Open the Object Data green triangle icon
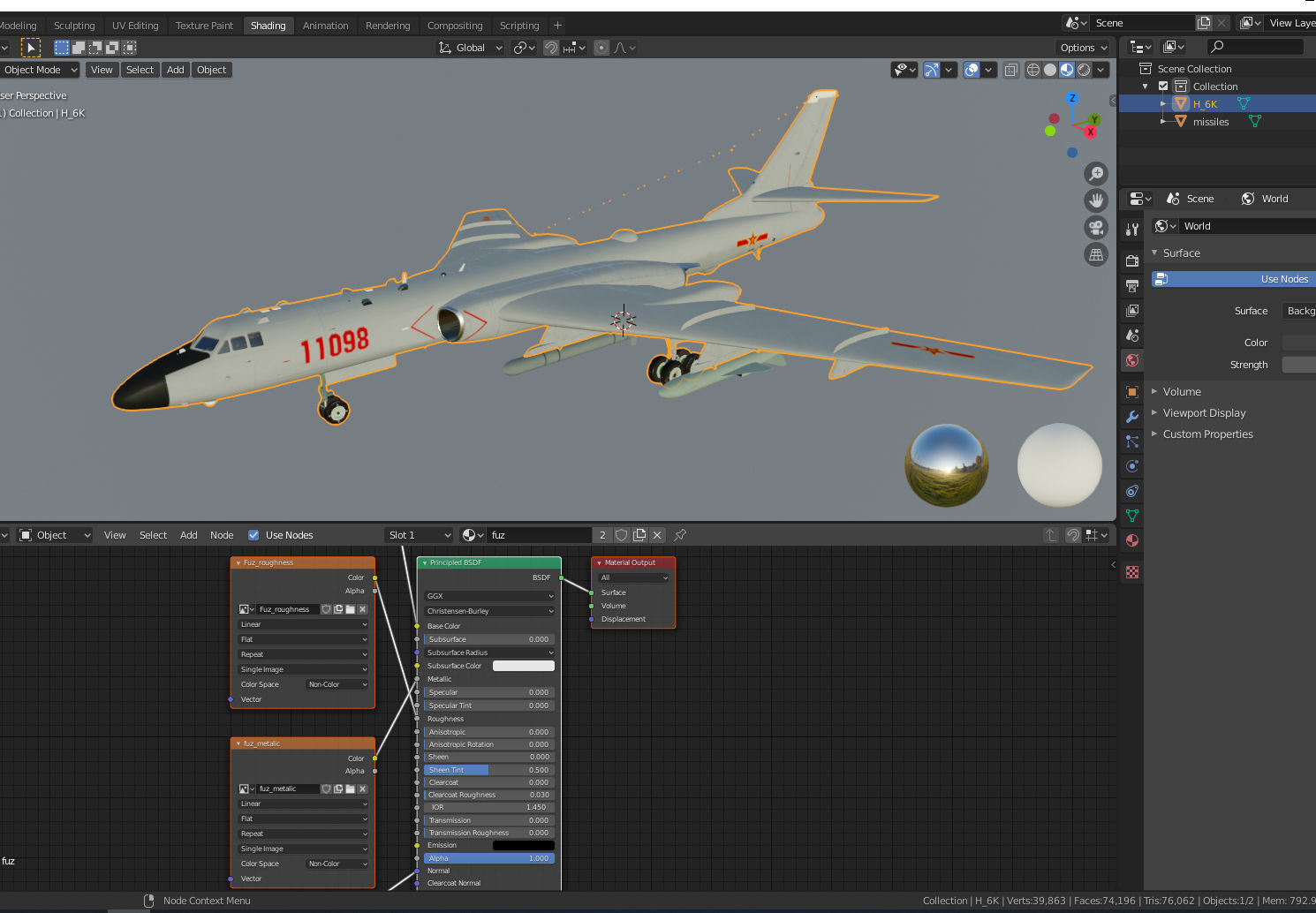Viewport: 1316px width, 913px height. coord(1132,515)
